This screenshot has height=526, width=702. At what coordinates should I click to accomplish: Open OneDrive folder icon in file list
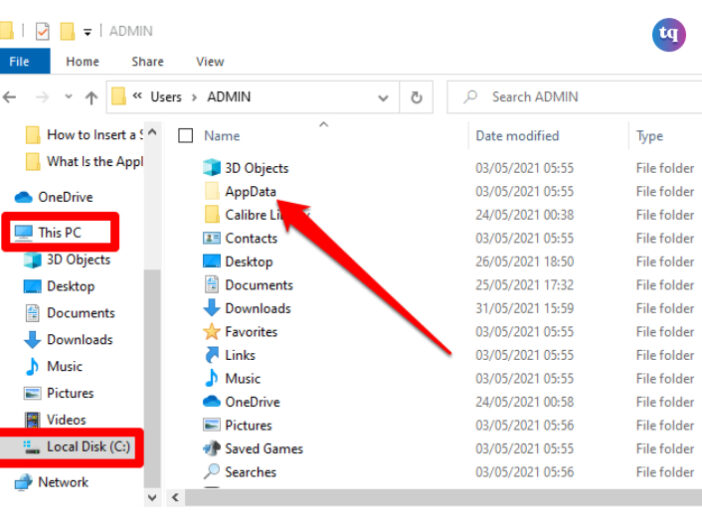[x=212, y=402]
